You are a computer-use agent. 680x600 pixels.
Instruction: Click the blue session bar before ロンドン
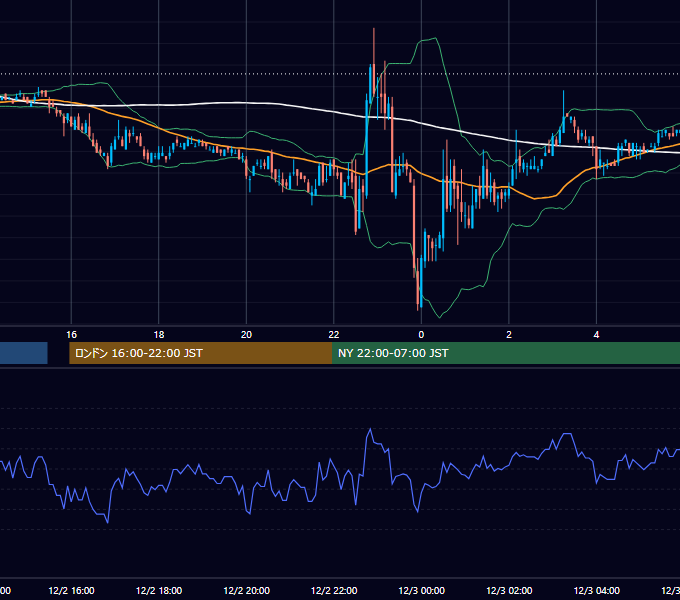click(x=23, y=353)
